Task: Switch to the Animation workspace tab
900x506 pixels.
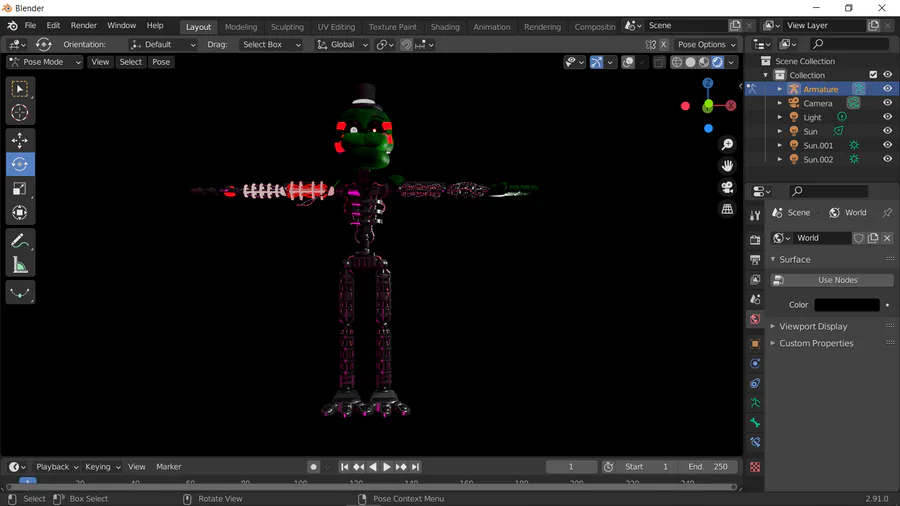Action: pos(491,26)
